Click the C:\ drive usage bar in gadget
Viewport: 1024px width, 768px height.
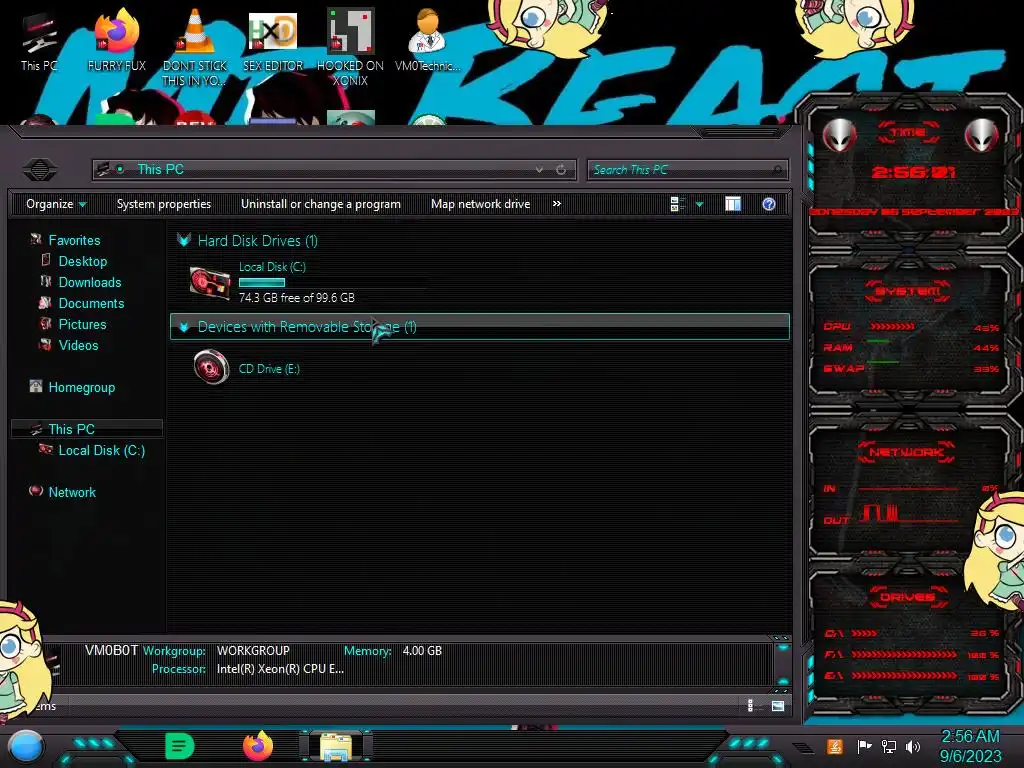[x=864, y=633]
